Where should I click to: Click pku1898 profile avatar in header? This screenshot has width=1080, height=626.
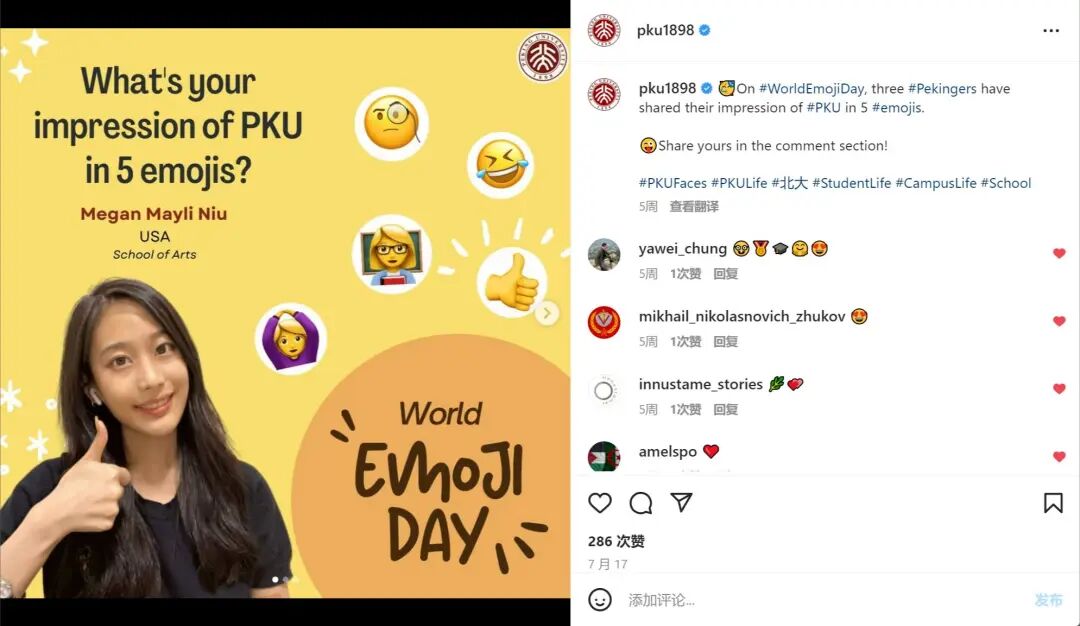tap(604, 31)
